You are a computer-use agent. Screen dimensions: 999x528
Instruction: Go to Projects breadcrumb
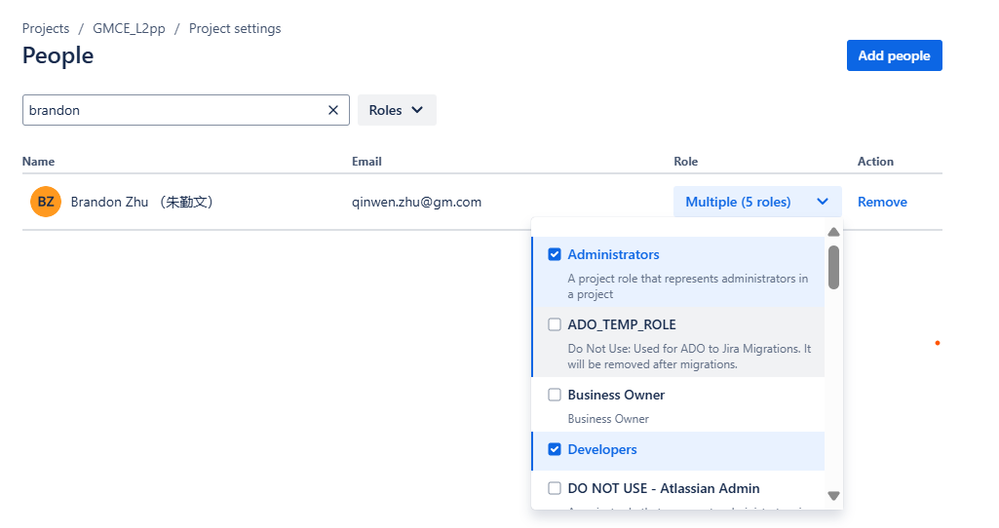[46, 29]
